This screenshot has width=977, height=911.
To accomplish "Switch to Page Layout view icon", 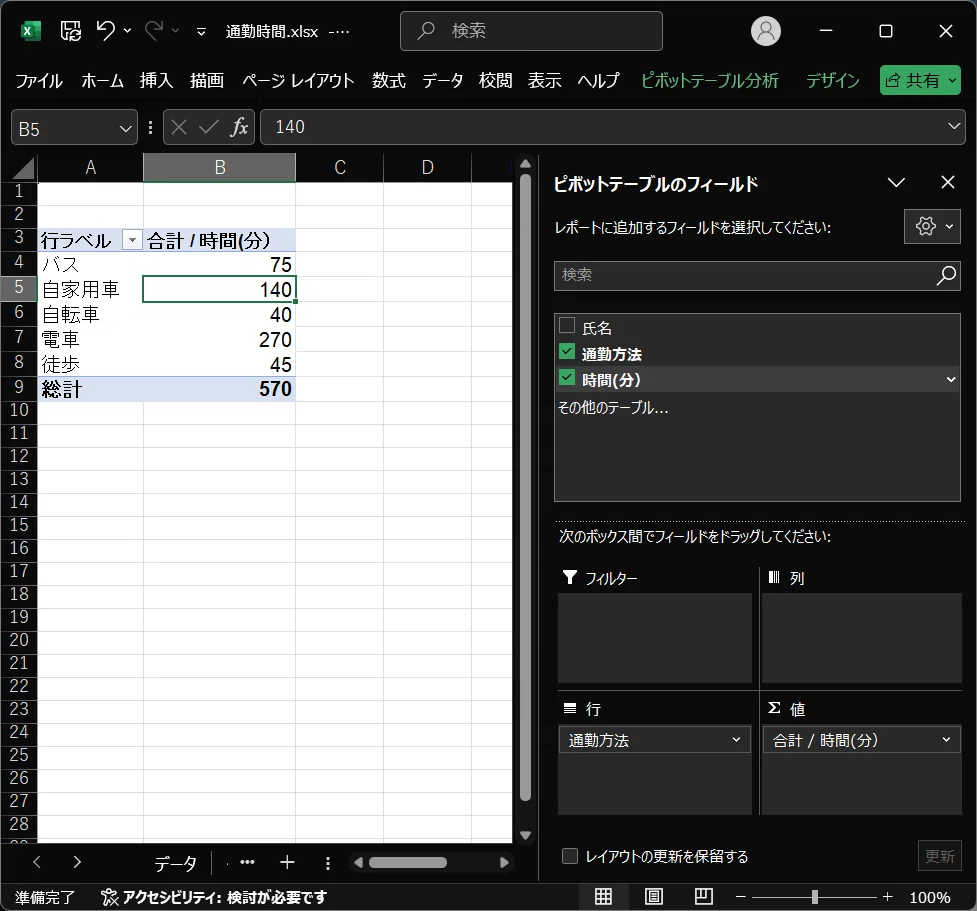I will coord(653,897).
